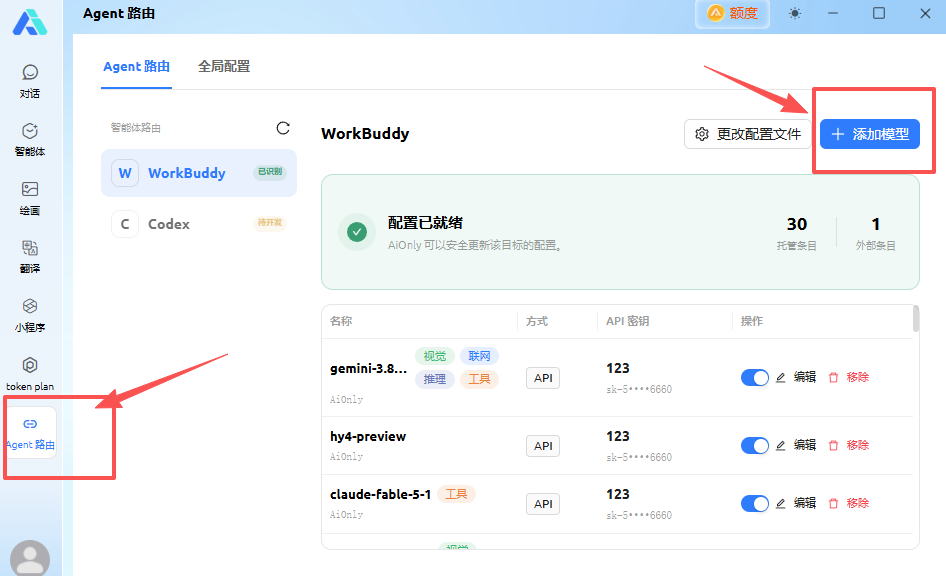Switch to the Agent 路由 tab

(x=136, y=66)
